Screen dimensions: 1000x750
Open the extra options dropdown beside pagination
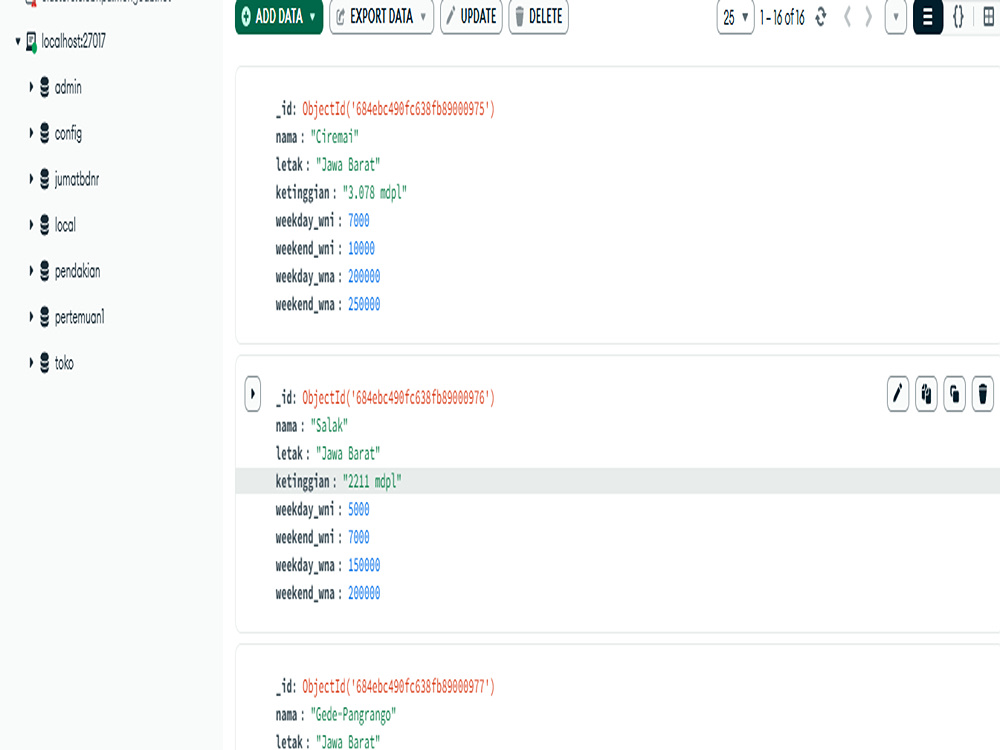[x=895, y=17]
